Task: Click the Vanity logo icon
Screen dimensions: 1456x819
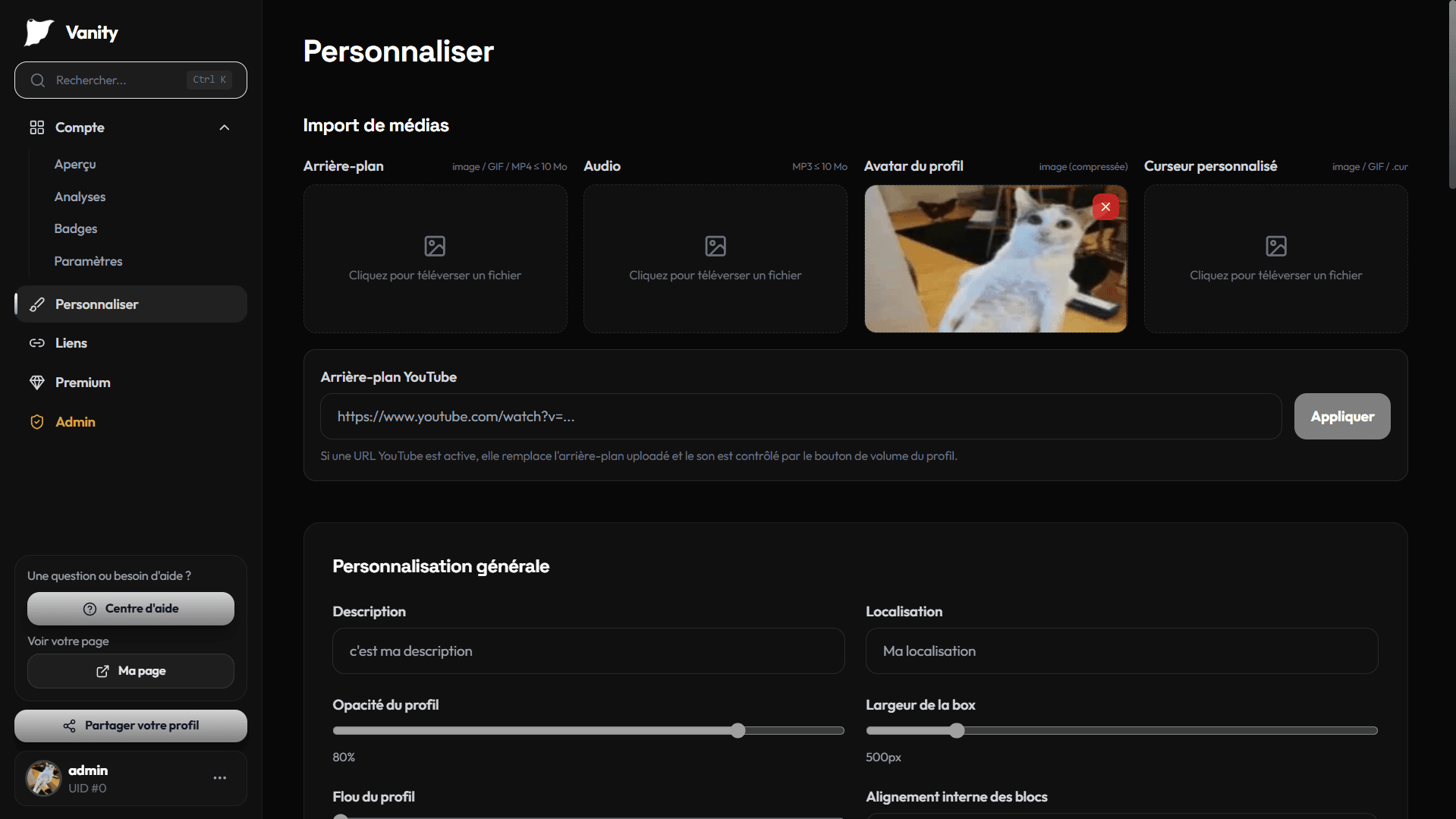Action: [x=39, y=33]
